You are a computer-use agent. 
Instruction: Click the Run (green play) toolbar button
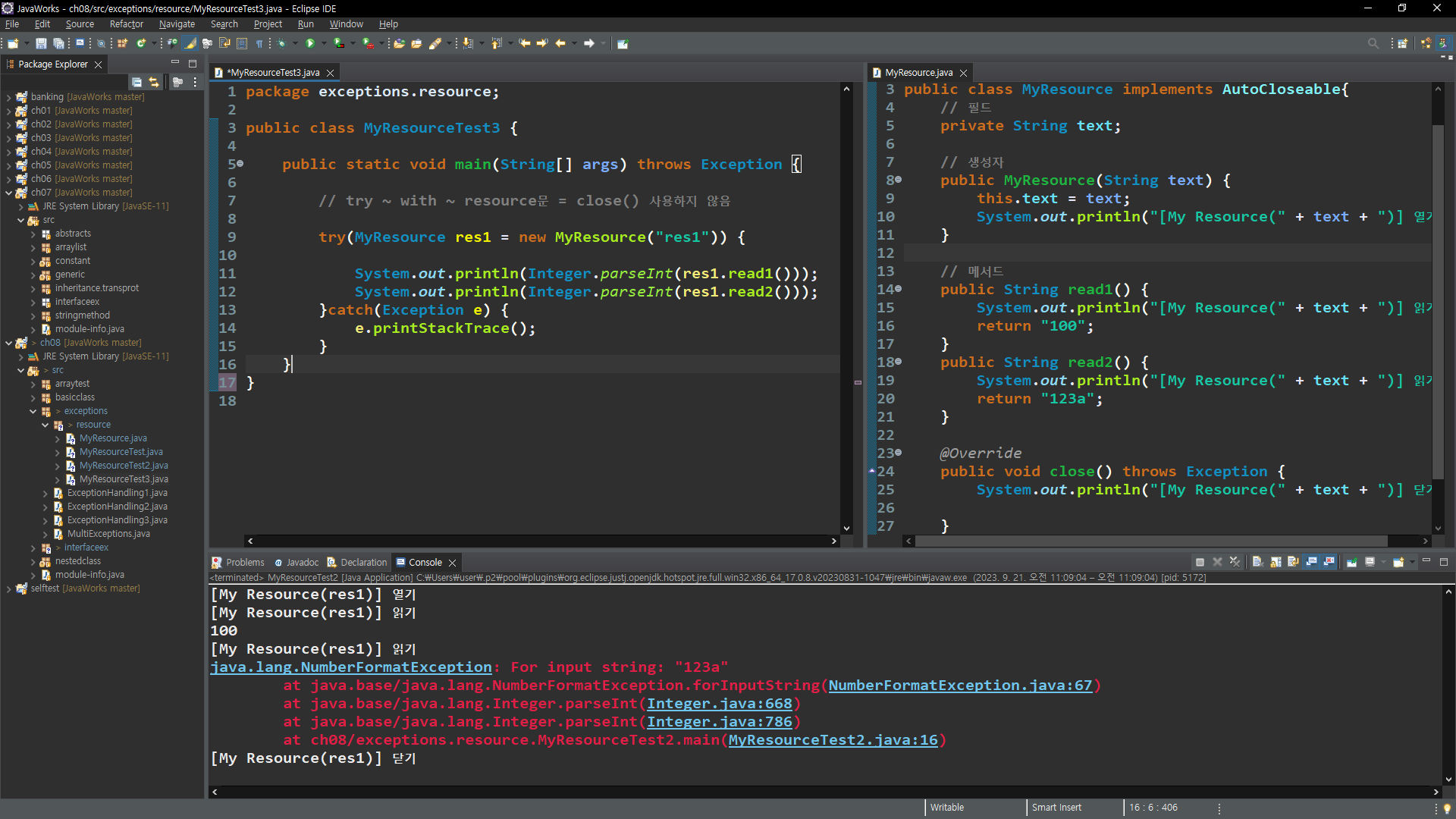point(310,43)
